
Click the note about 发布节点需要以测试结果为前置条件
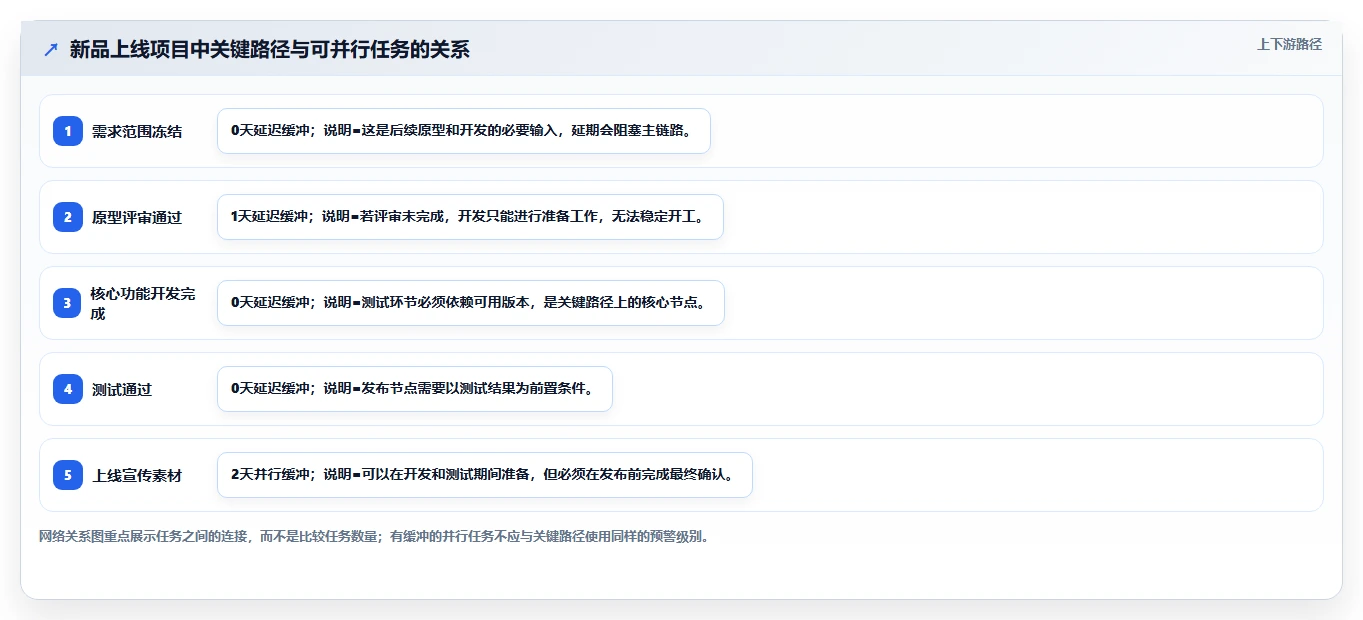[x=415, y=389]
